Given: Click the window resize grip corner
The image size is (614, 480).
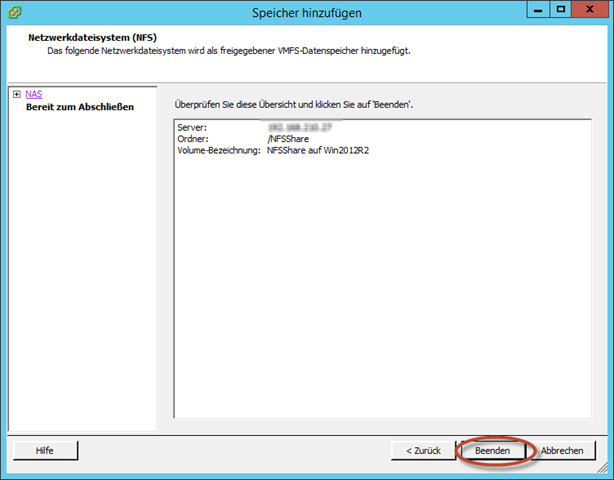Looking at the screenshot, I should [602, 467].
